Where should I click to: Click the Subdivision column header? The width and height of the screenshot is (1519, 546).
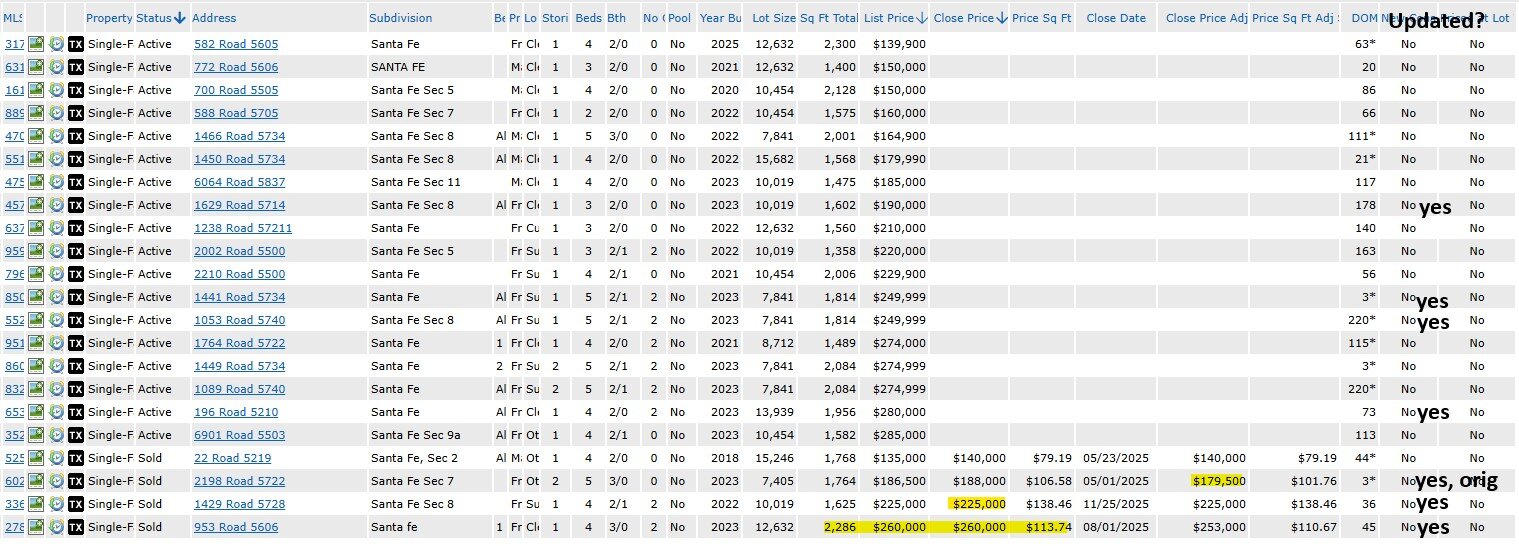(400, 18)
